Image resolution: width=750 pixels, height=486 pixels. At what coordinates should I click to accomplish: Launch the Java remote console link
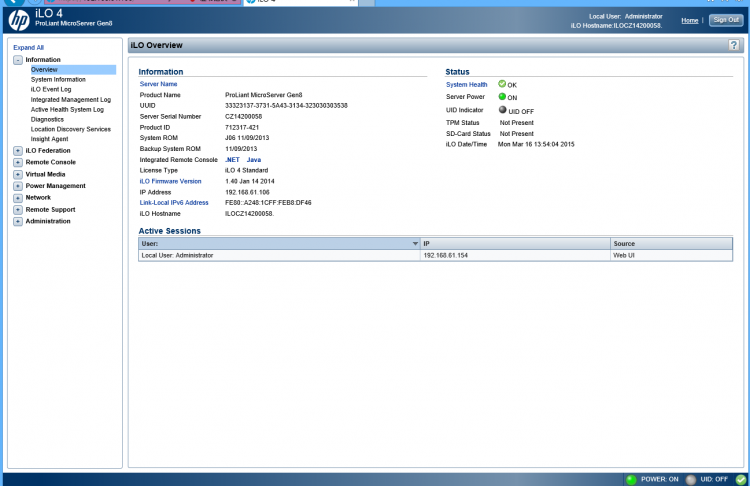pyautogui.click(x=254, y=160)
